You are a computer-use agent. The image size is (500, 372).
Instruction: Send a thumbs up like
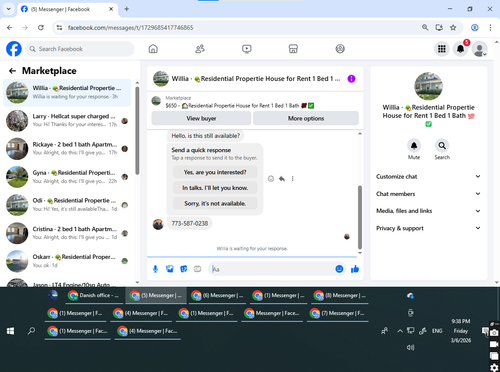(355, 269)
